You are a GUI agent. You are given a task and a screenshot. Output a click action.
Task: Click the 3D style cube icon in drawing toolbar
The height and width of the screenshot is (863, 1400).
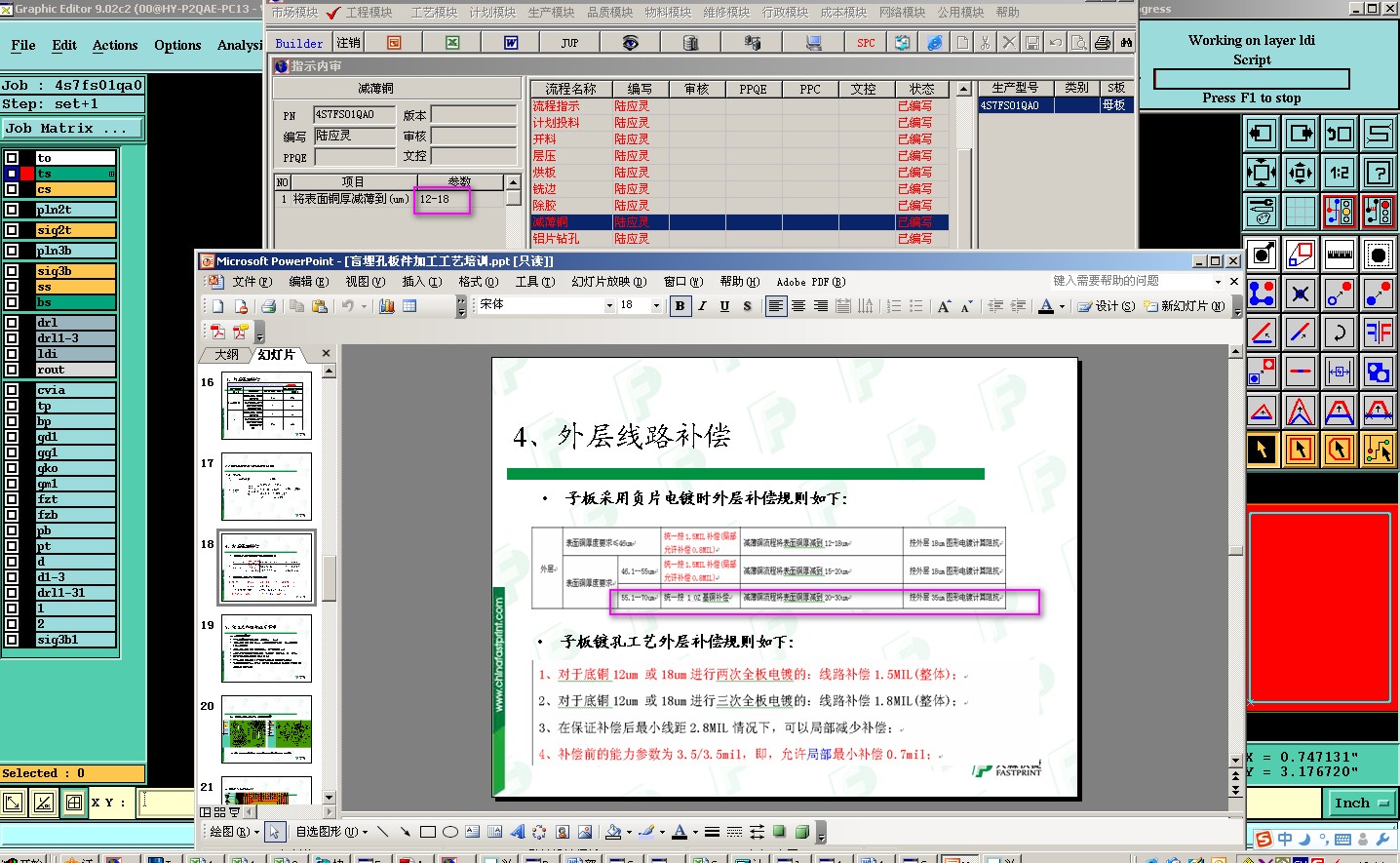[x=802, y=832]
